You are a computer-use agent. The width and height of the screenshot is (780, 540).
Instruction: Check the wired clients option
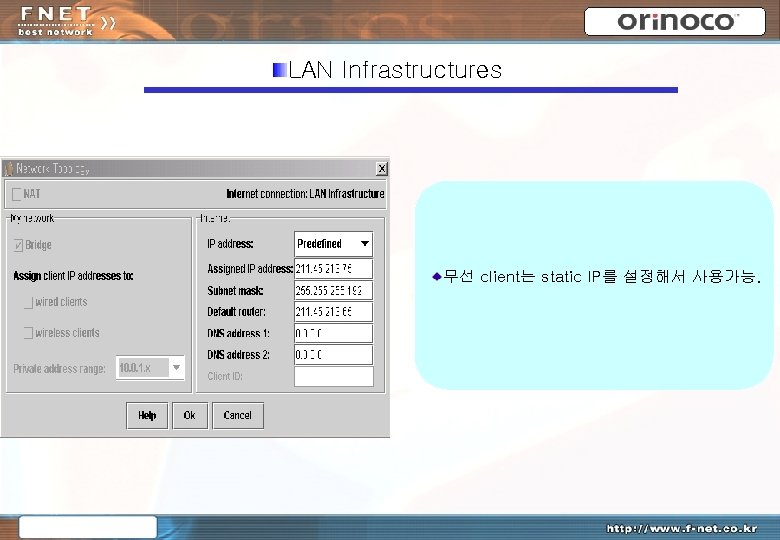(x=29, y=302)
